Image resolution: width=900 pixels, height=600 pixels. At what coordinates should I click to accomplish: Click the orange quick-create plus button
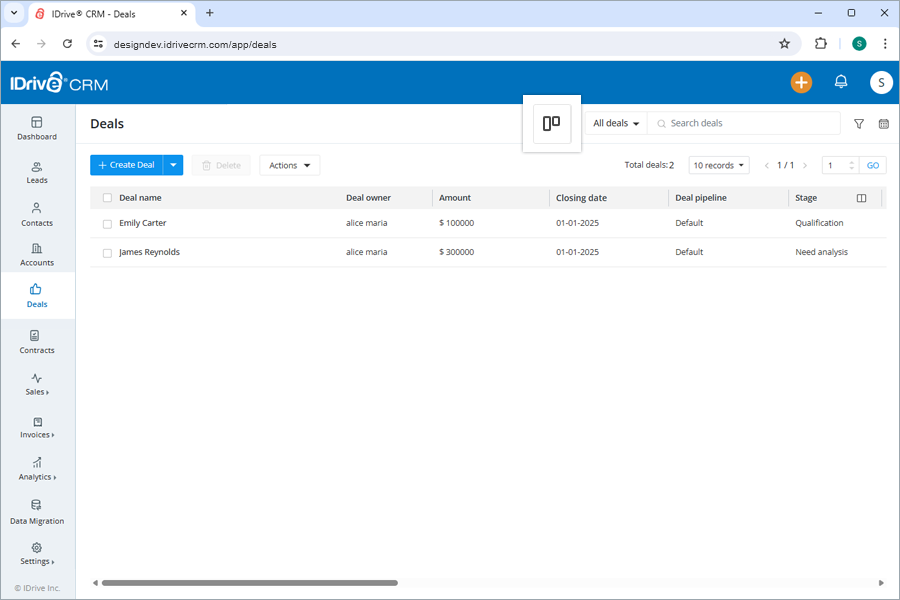click(801, 82)
